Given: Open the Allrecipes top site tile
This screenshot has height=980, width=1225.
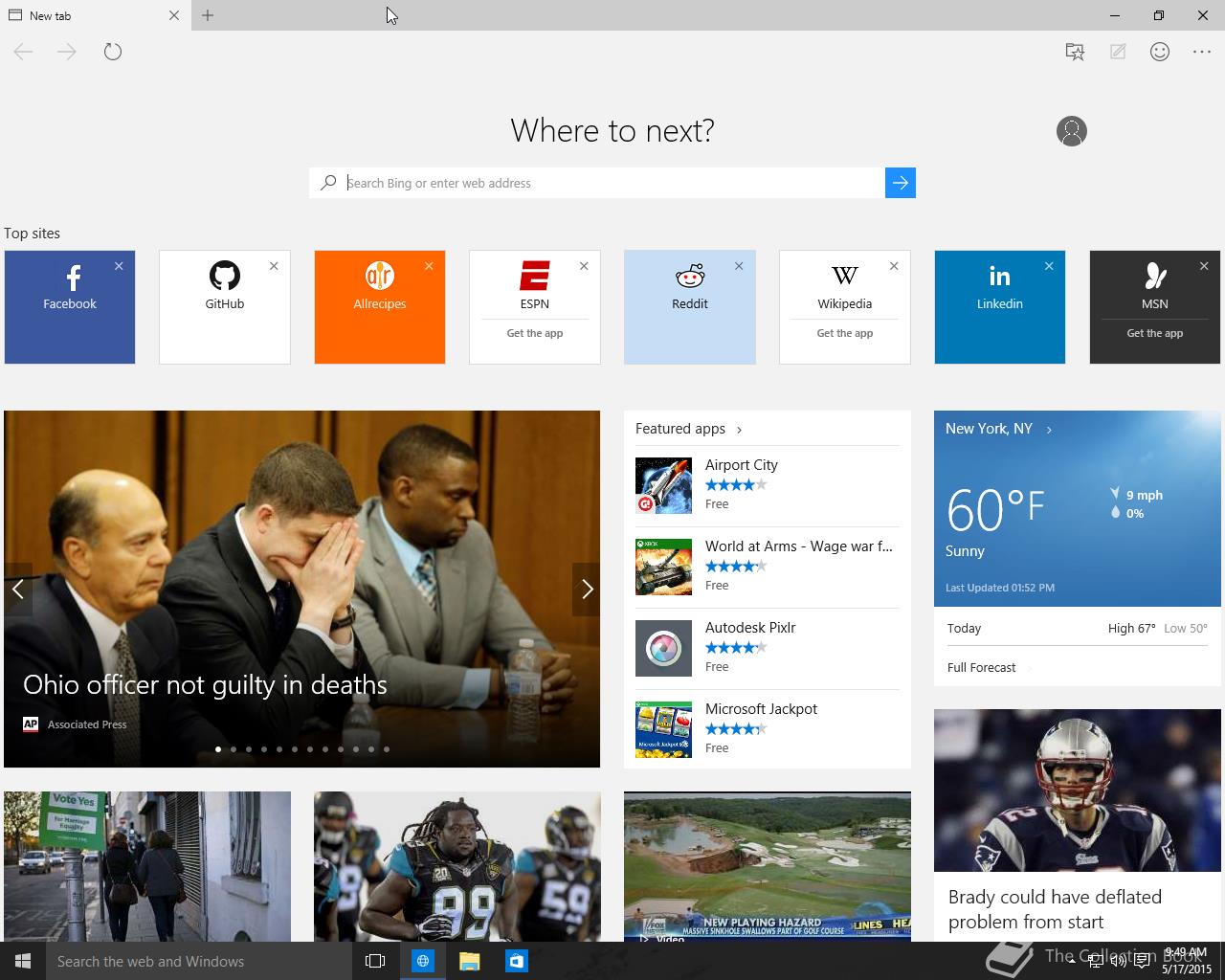Looking at the screenshot, I should 380,307.
